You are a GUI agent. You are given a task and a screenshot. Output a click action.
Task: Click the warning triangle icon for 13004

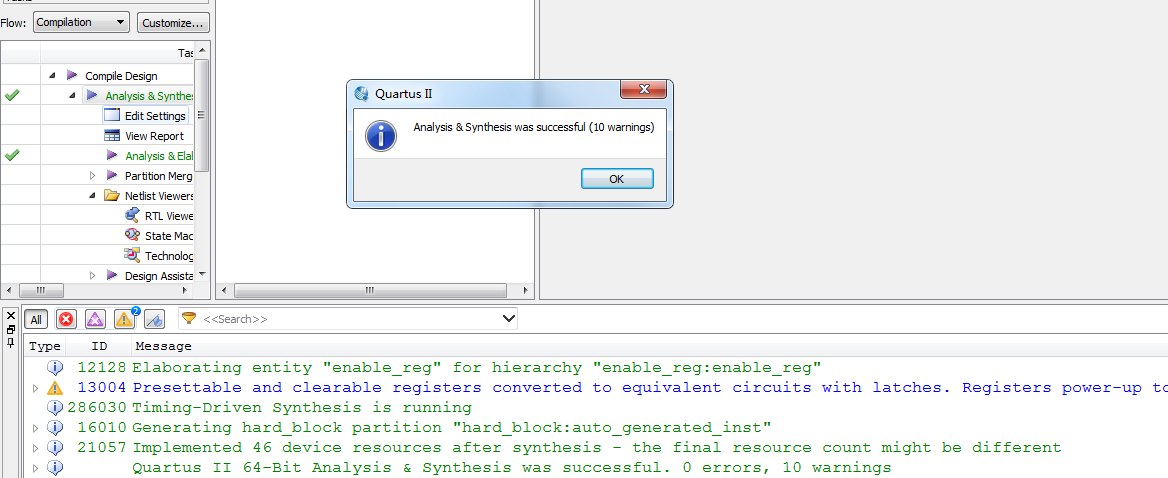55,388
